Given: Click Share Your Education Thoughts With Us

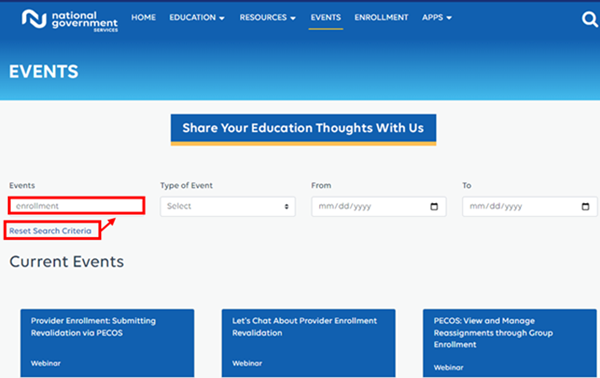Looking at the screenshot, I should point(303,129).
